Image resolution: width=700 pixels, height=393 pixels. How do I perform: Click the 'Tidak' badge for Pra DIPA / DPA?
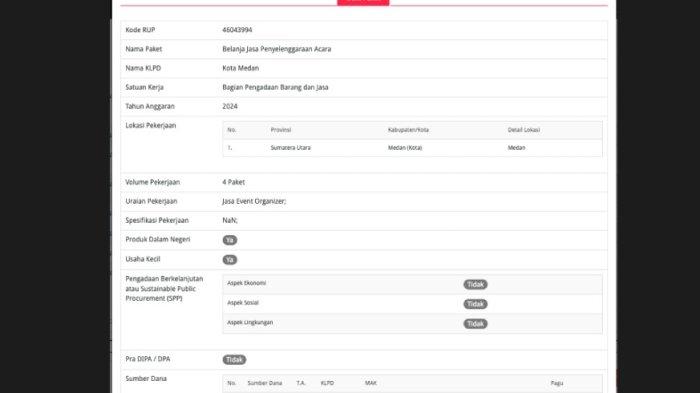coord(234,360)
